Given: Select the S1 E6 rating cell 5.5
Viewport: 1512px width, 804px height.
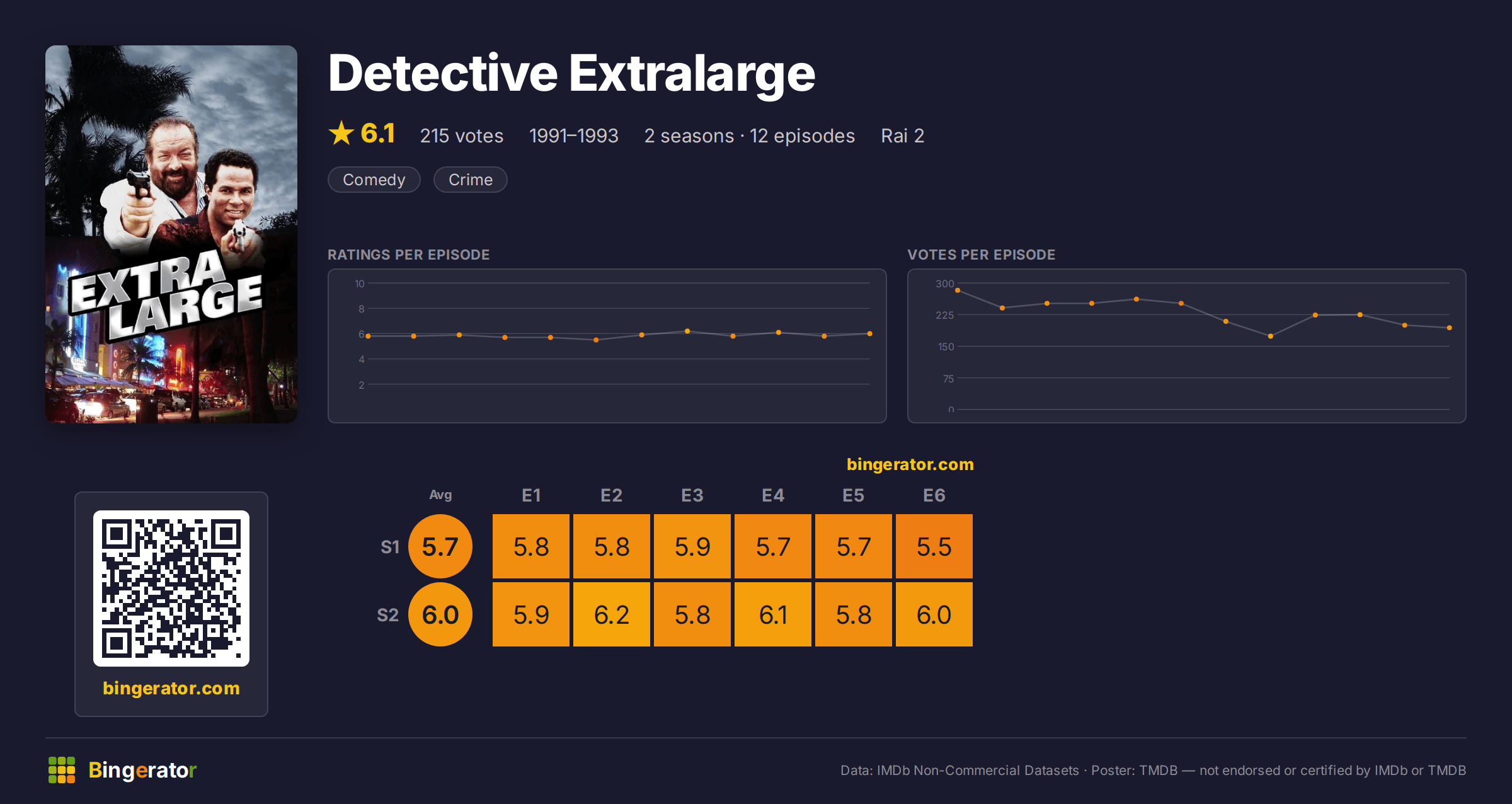Looking at the screenshot, I should [934, 546].
